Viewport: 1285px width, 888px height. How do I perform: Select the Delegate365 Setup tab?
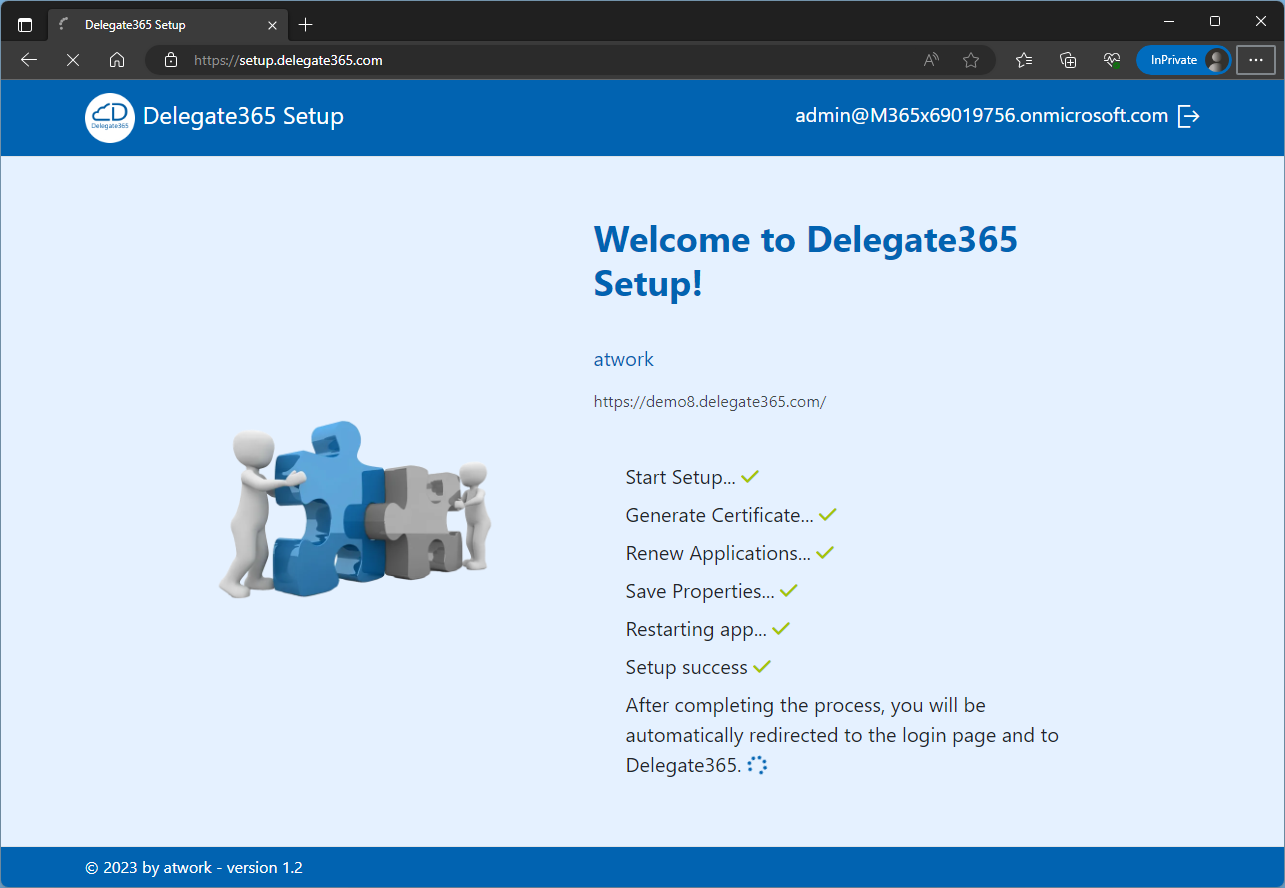150,24
